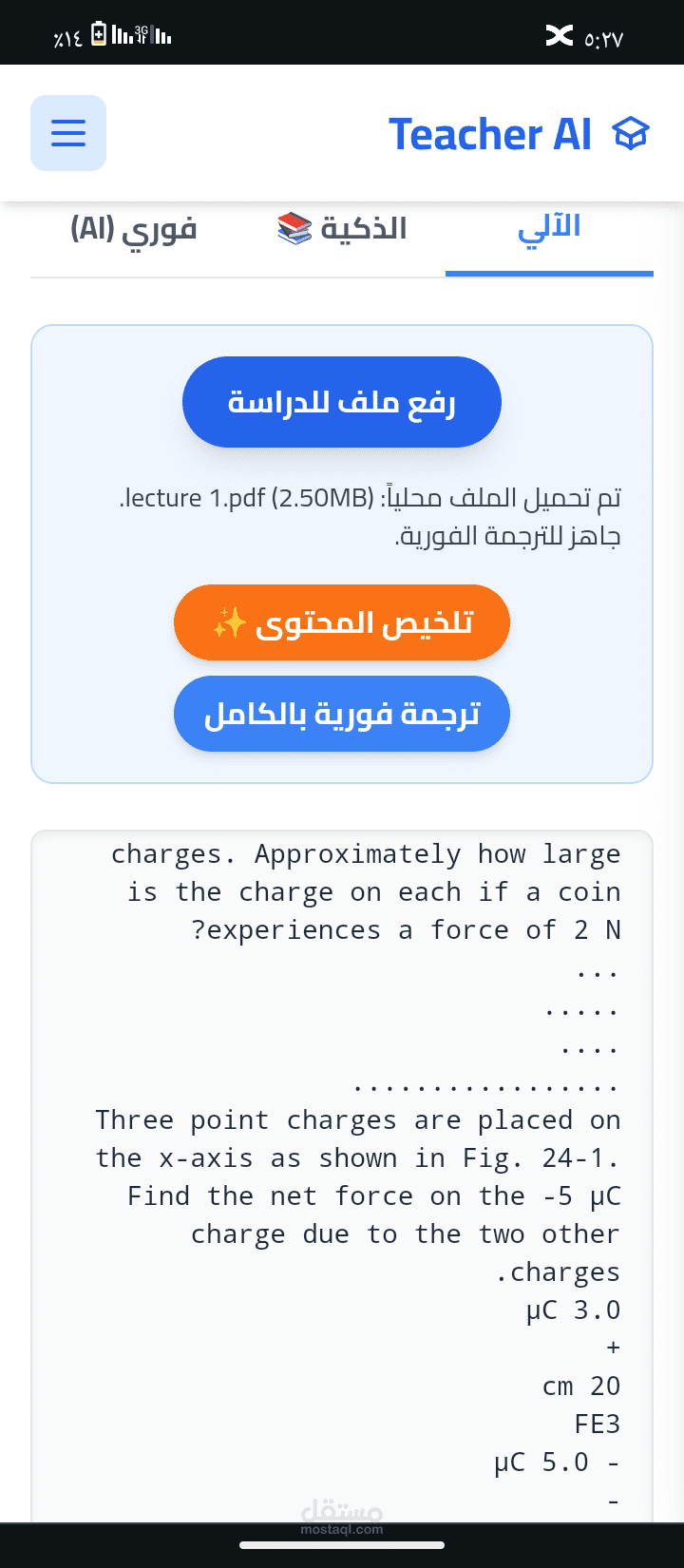The width and height of the screenshot is (684, 1568).
Task: Open the hamburger menu icon
Action: point(67,132)
